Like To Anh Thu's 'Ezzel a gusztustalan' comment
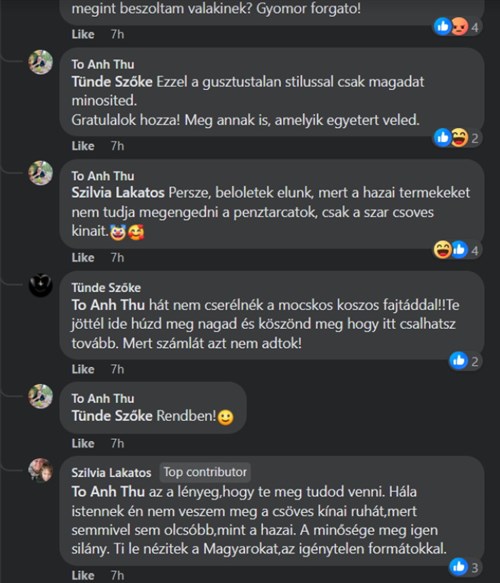500x583 pixels. click(x=83, y=146)
